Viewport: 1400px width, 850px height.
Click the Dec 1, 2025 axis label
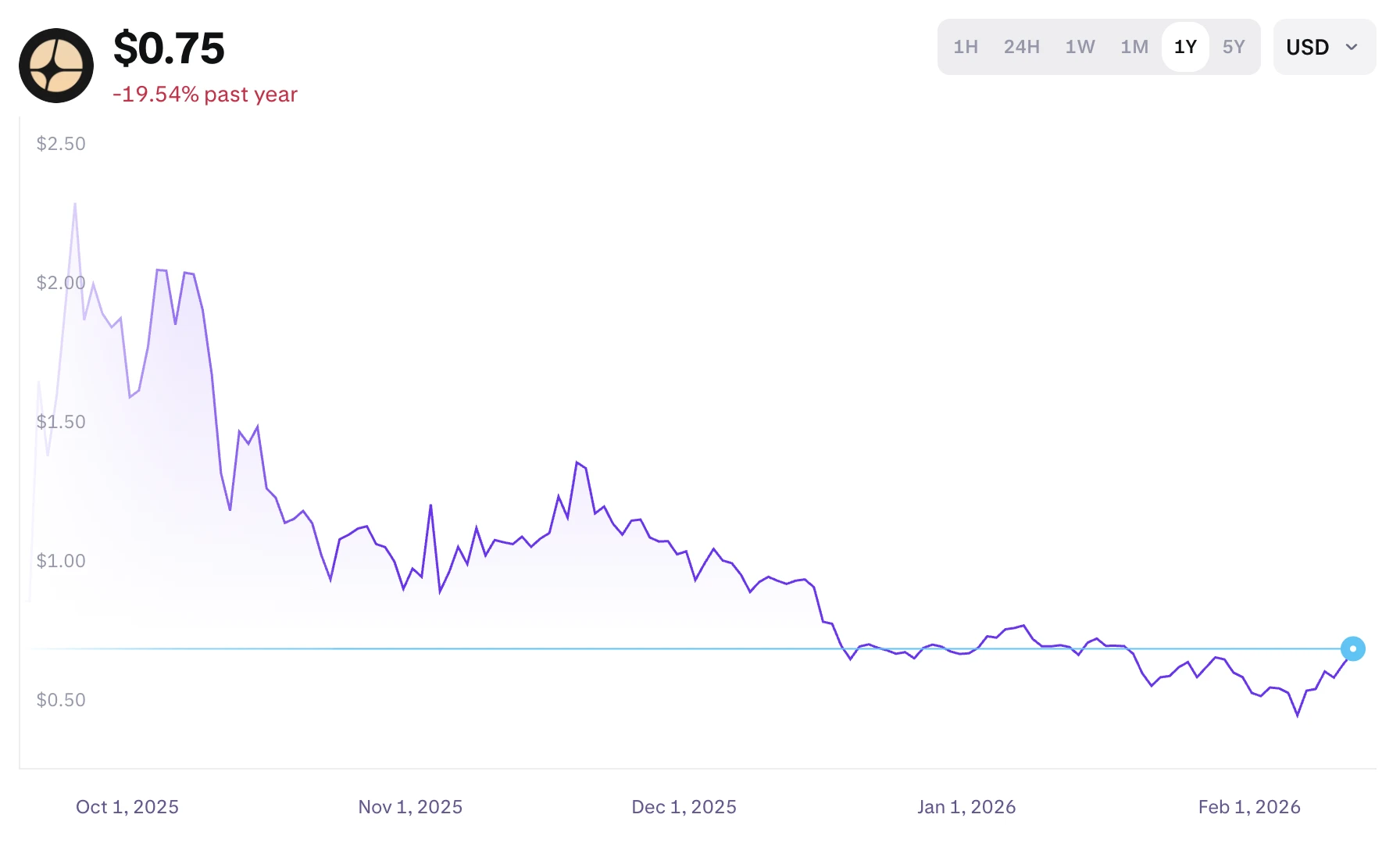[684, 807]
